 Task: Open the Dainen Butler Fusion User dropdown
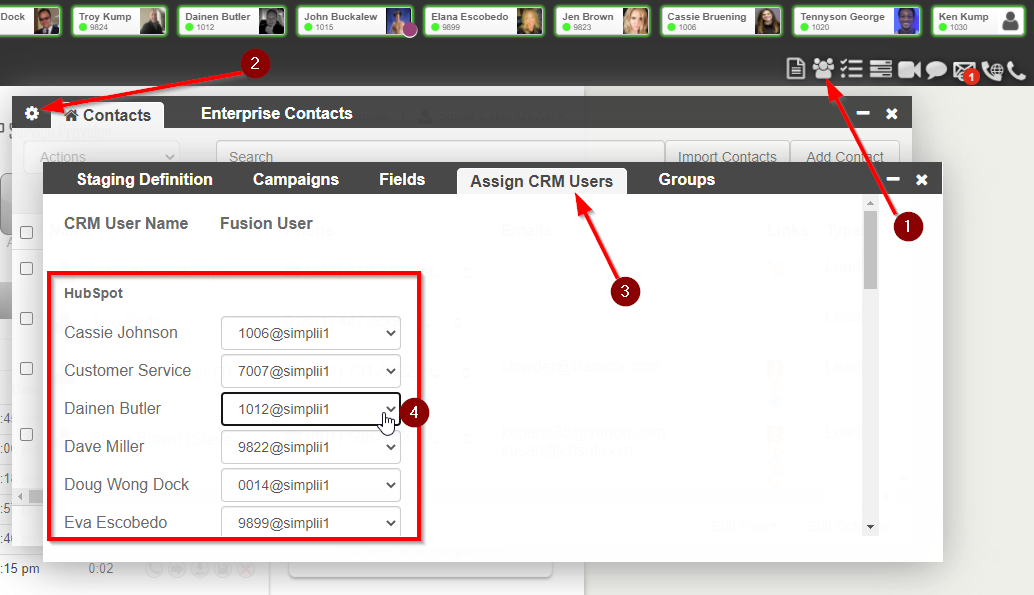pos(310,408)
